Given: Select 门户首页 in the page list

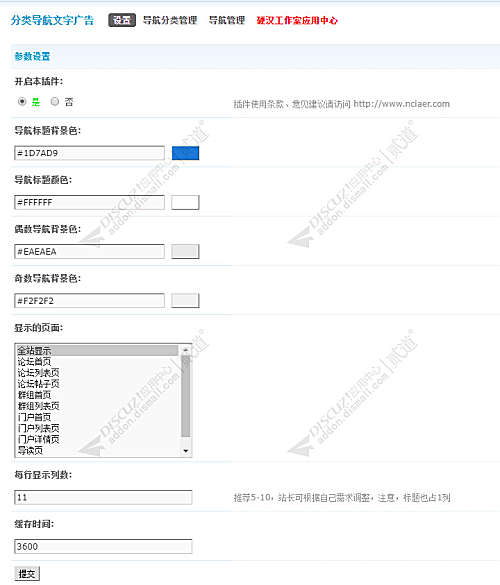Looking at the screenshot, I should (x=98, y=417).
